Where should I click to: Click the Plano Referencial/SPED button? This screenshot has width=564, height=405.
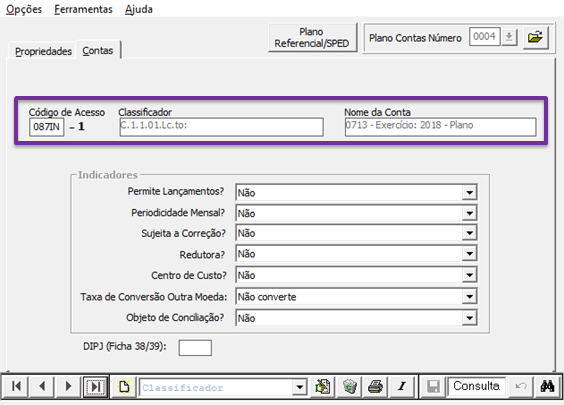(312, 37)
